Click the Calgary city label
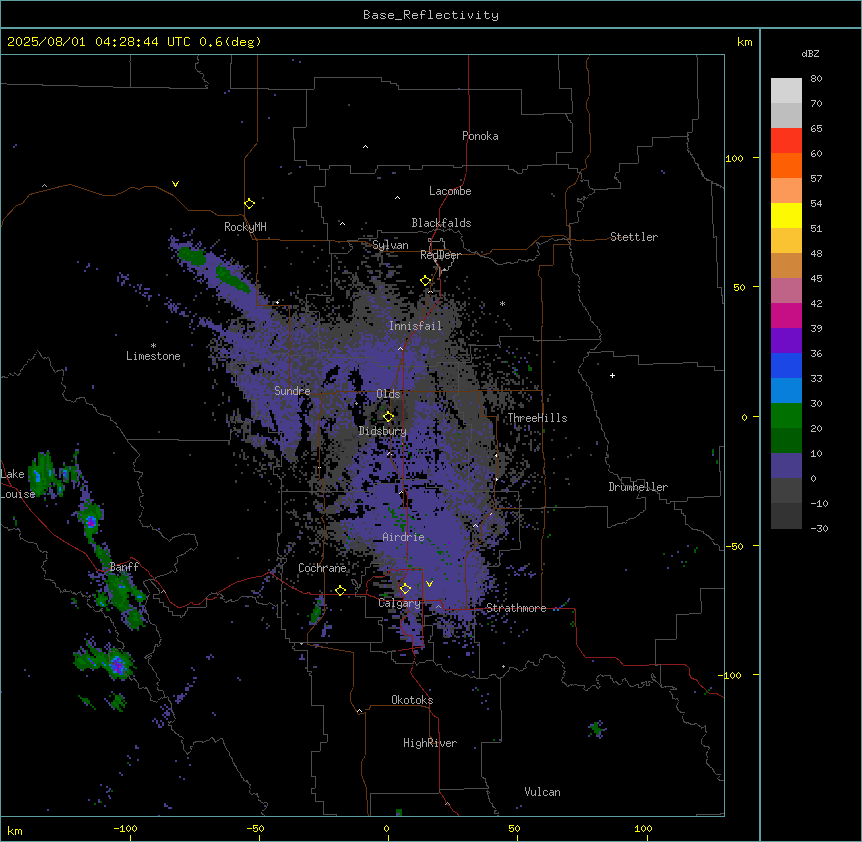 coord(400,603)
